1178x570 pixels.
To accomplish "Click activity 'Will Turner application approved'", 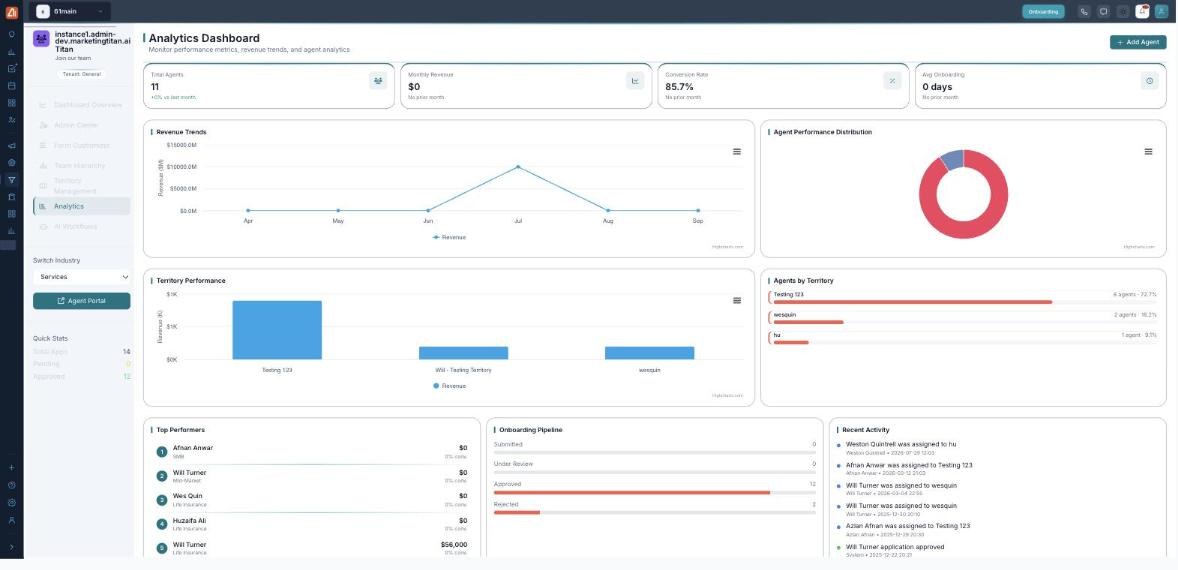I will [895, 547].
